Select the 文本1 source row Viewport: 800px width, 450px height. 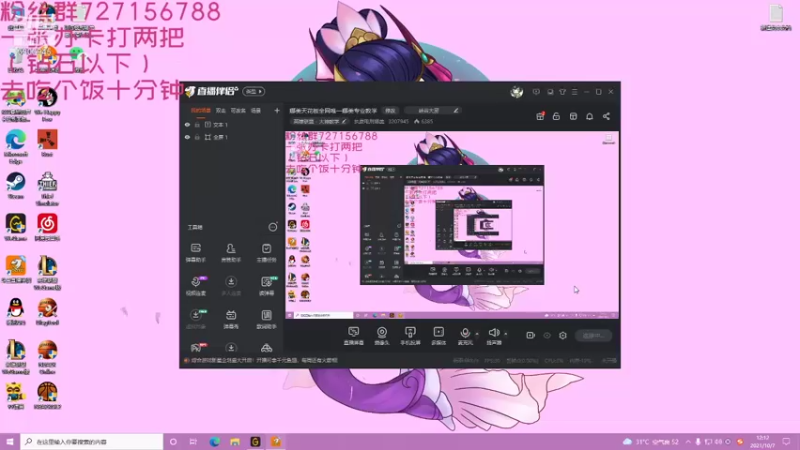pyautogui.click(x=232, y=124)
